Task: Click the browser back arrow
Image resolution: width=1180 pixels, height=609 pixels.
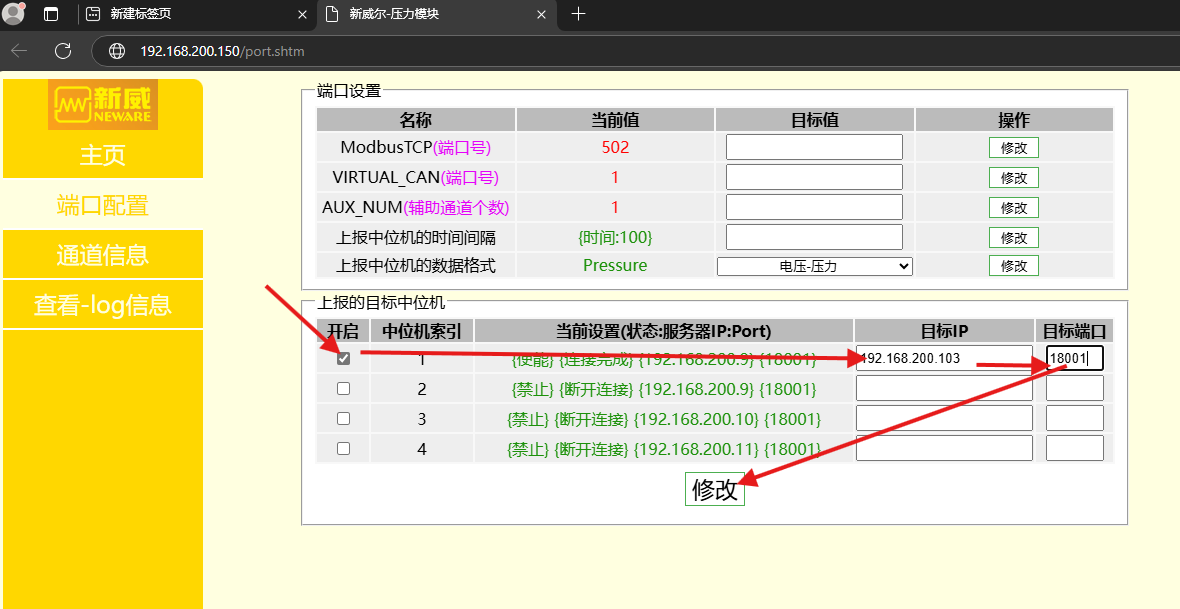Action: pos(19,51)
